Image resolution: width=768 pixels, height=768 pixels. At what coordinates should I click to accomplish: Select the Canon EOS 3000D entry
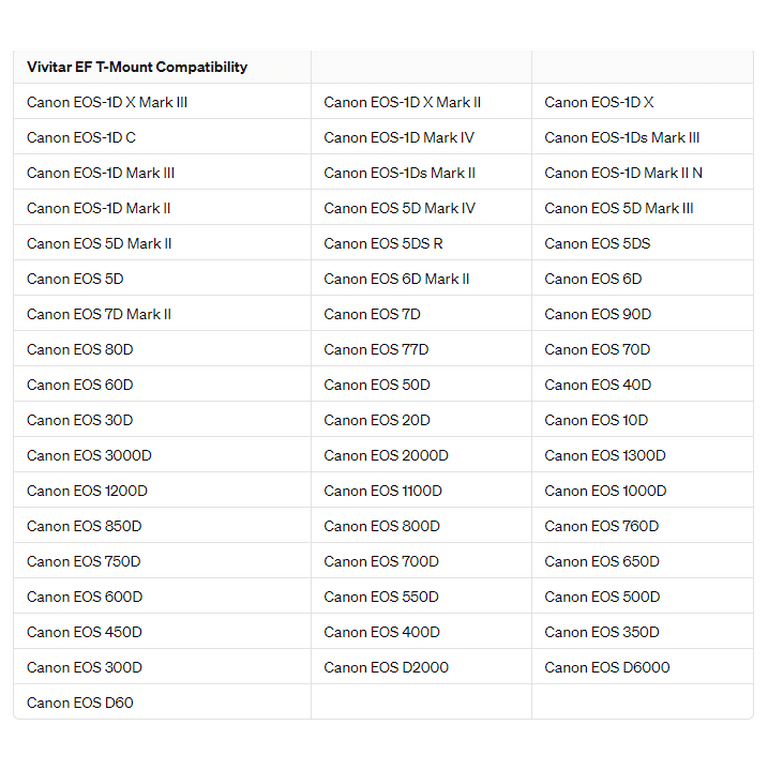89,456
